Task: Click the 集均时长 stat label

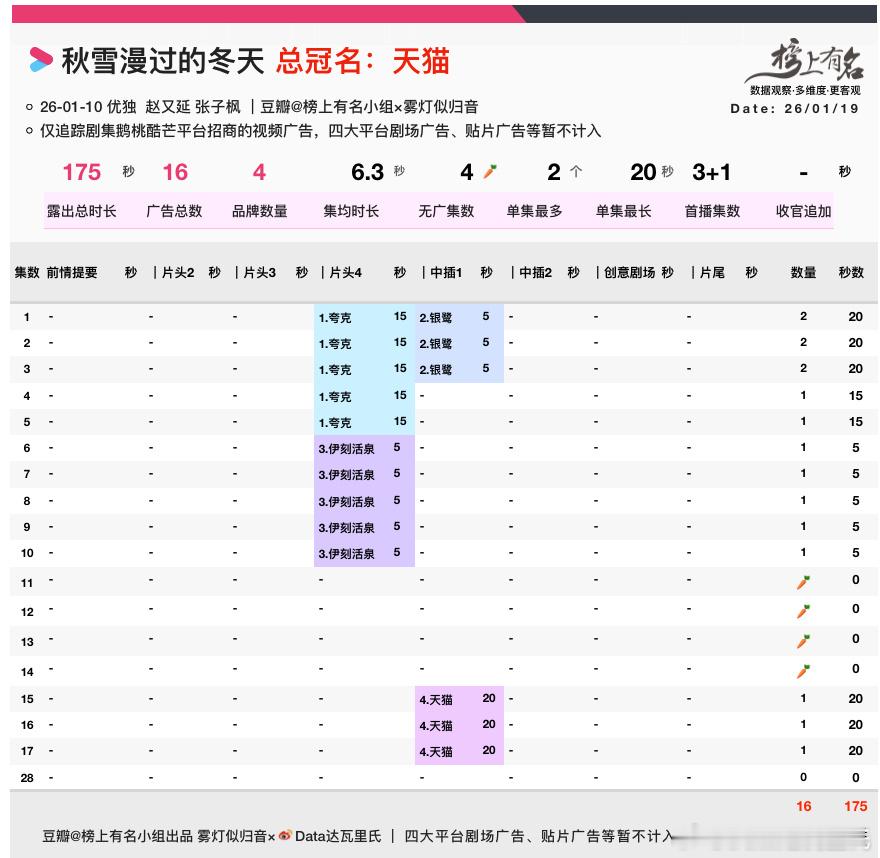Action: pyautogui.click(x=351, y=211)
